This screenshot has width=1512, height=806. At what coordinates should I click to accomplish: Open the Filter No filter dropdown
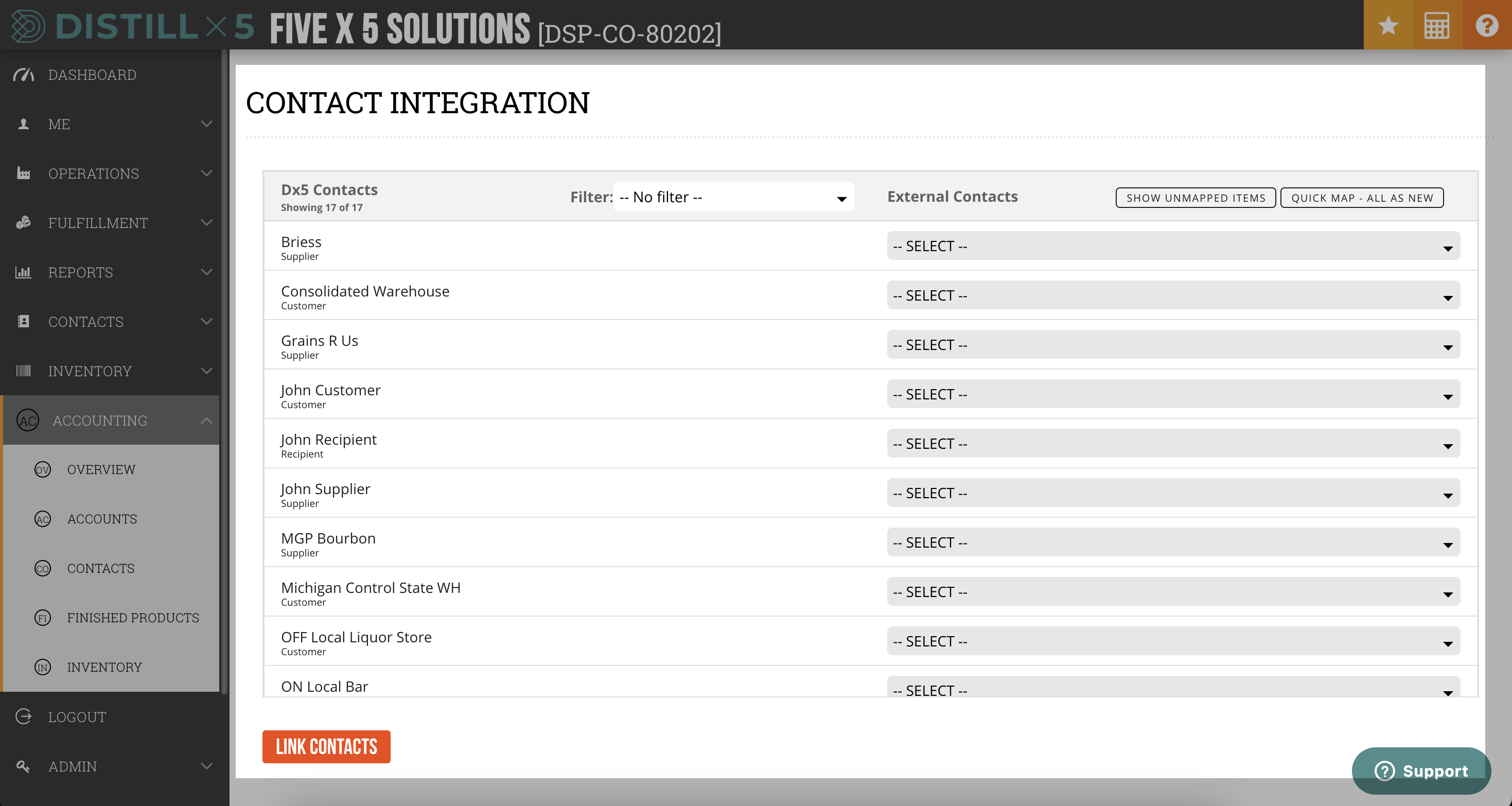click(733, 197)
